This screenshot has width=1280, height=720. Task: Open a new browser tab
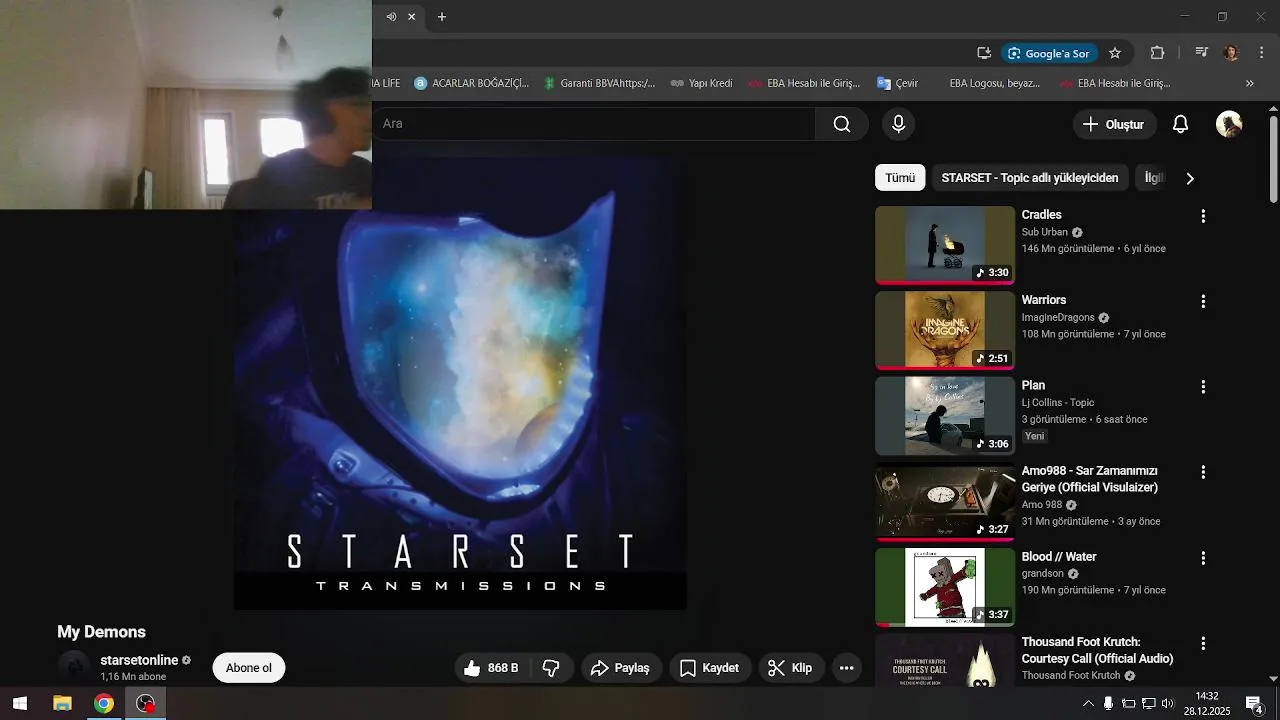[x=442, y=17]
